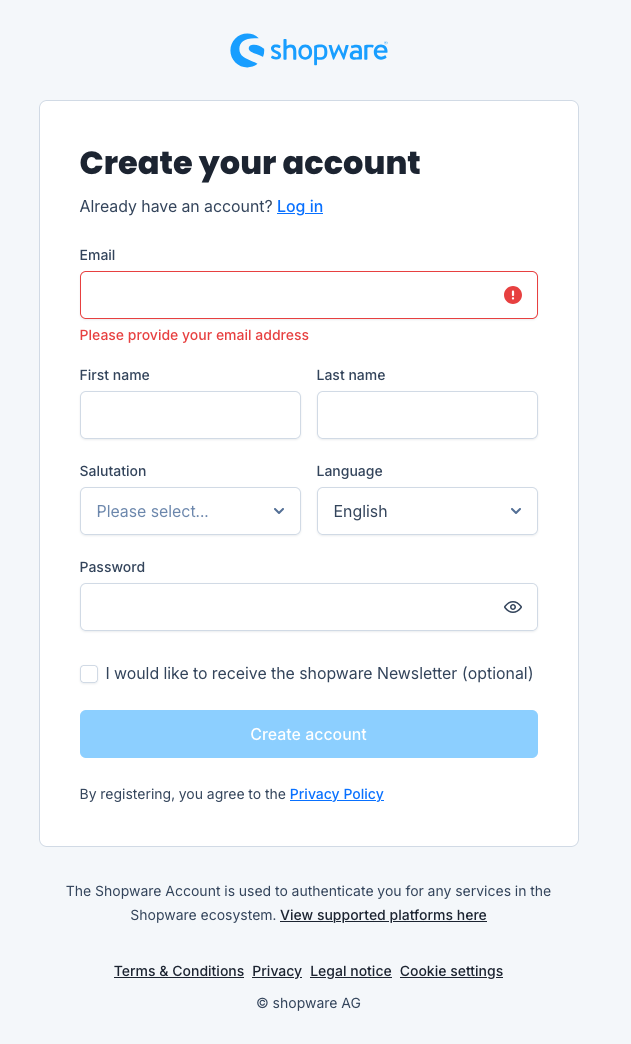Click the red error icon in the Email field
The image size is (631, 1044).
[512, 294]
